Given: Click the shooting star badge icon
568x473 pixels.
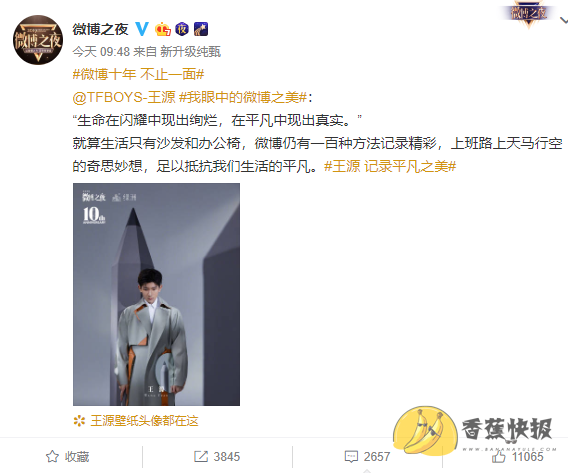Looking at the screenshot, I should coord(201,29).
